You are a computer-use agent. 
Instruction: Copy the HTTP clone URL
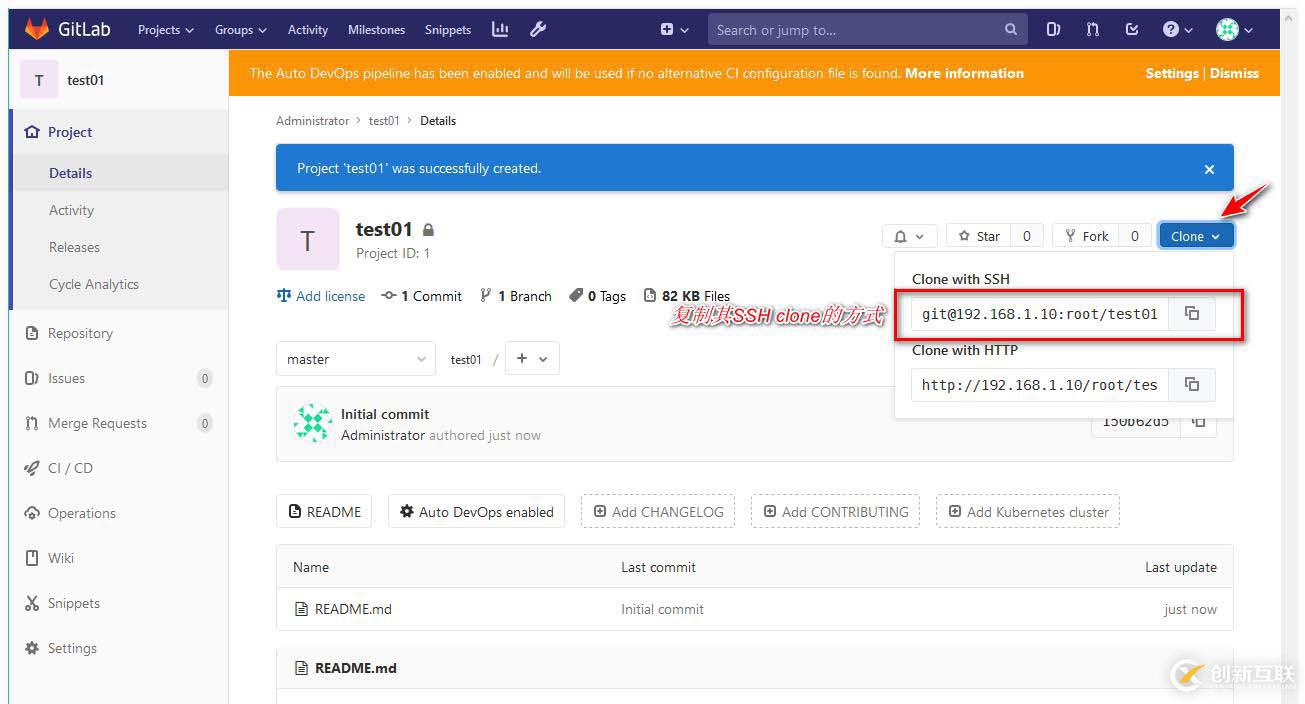click(x=1192, y=384)
